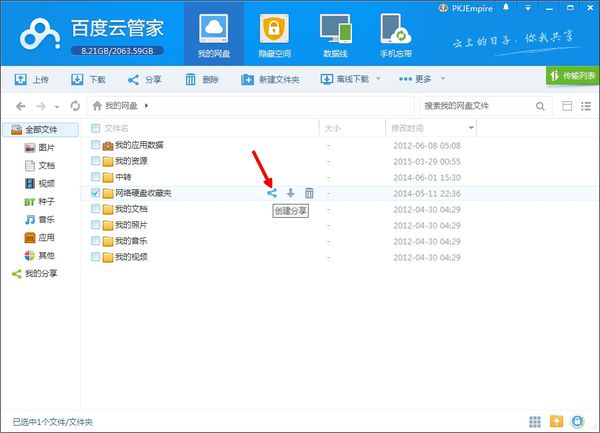This screenshot has height=433, width=600.
Task: Click download icon on 网络硬盘收藏夹 row
Action: point(290,193)
